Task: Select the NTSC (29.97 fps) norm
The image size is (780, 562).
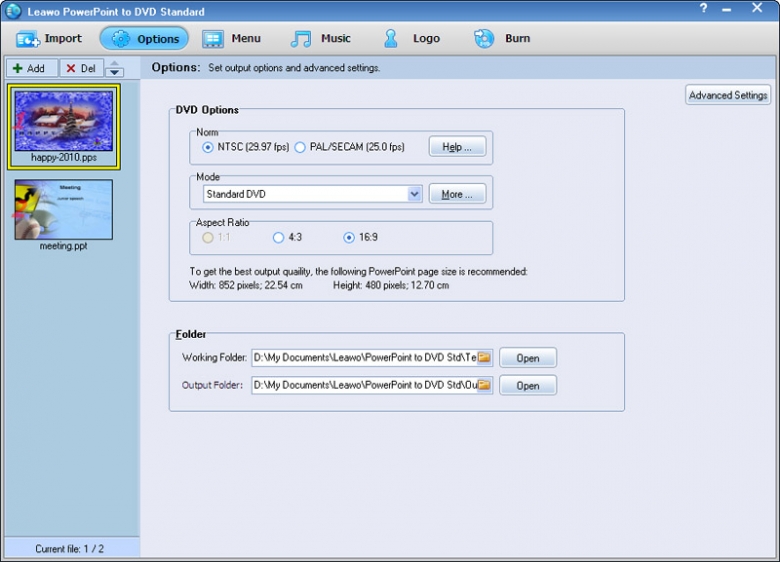Action: [x=208, y=147]
